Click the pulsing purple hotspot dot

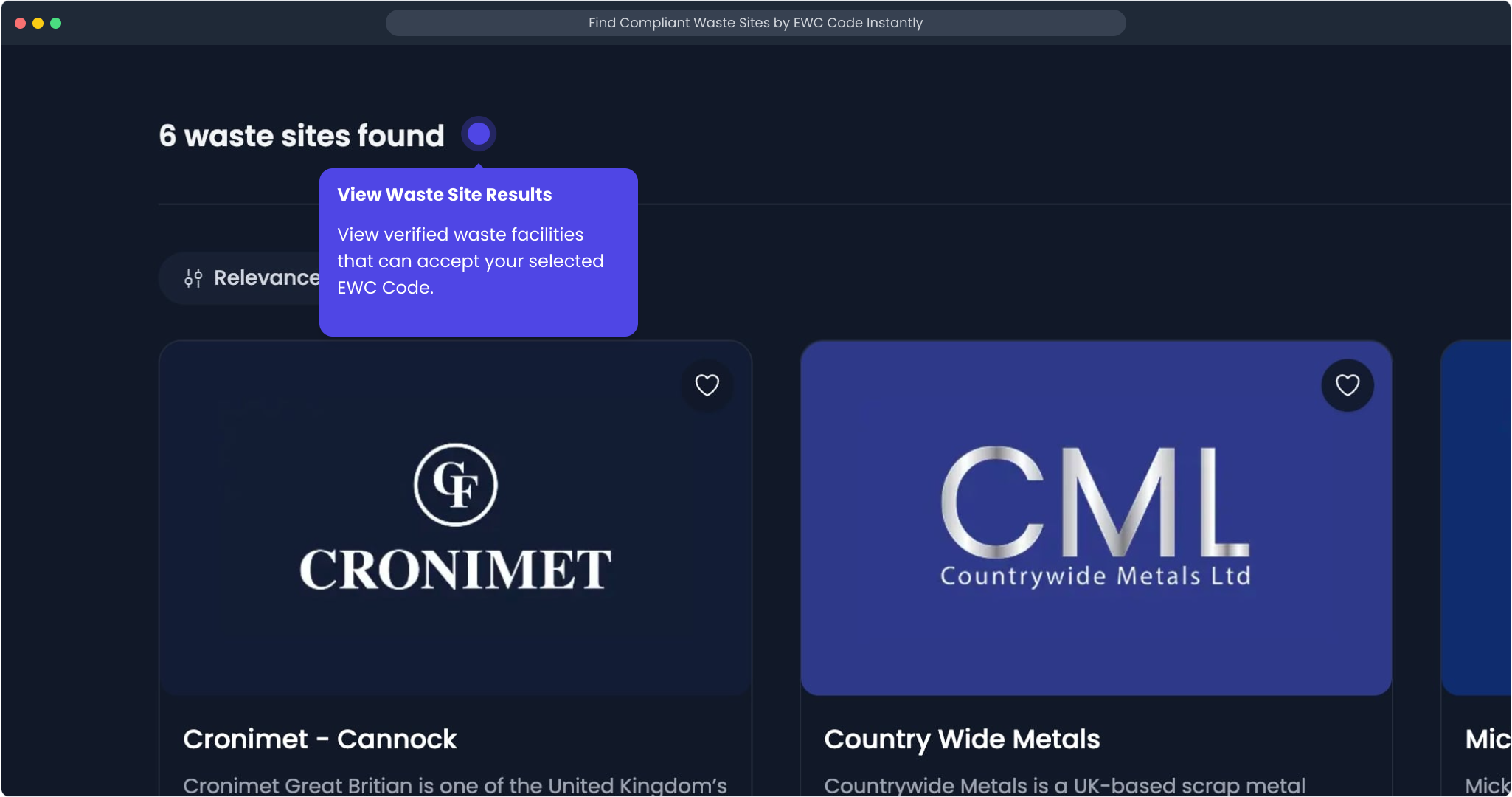pyautogui.click(x=479, y=134)
